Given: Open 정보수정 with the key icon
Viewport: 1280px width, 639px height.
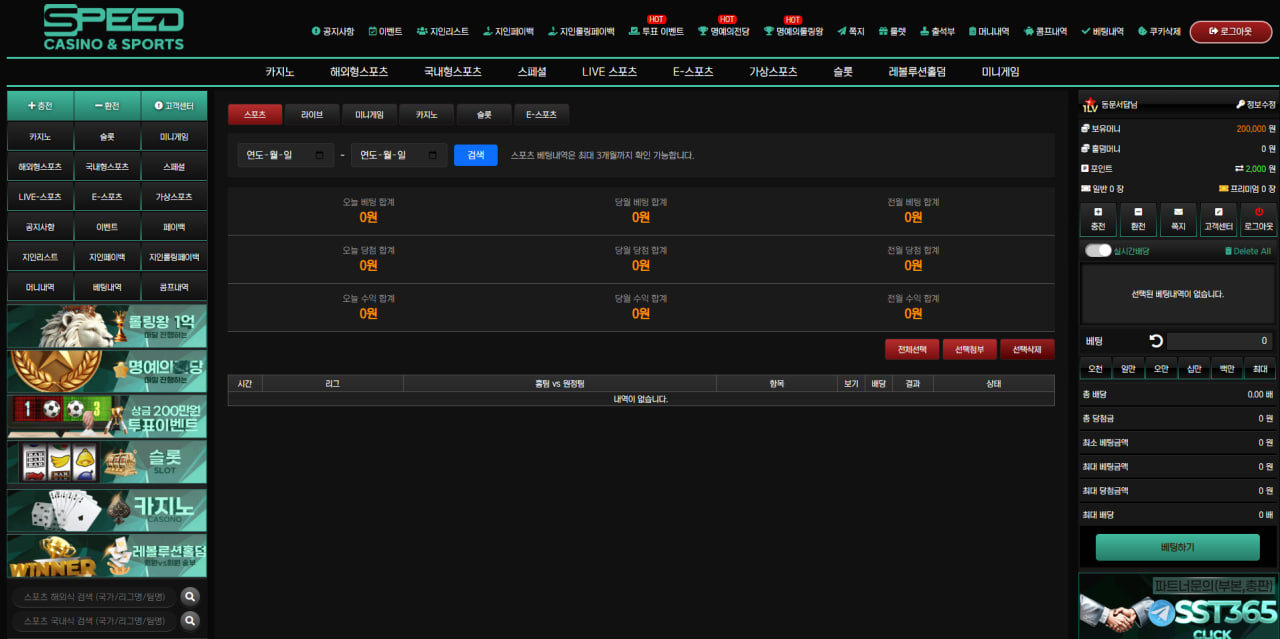Looking at the screenshot, I should coord(1212,104).
